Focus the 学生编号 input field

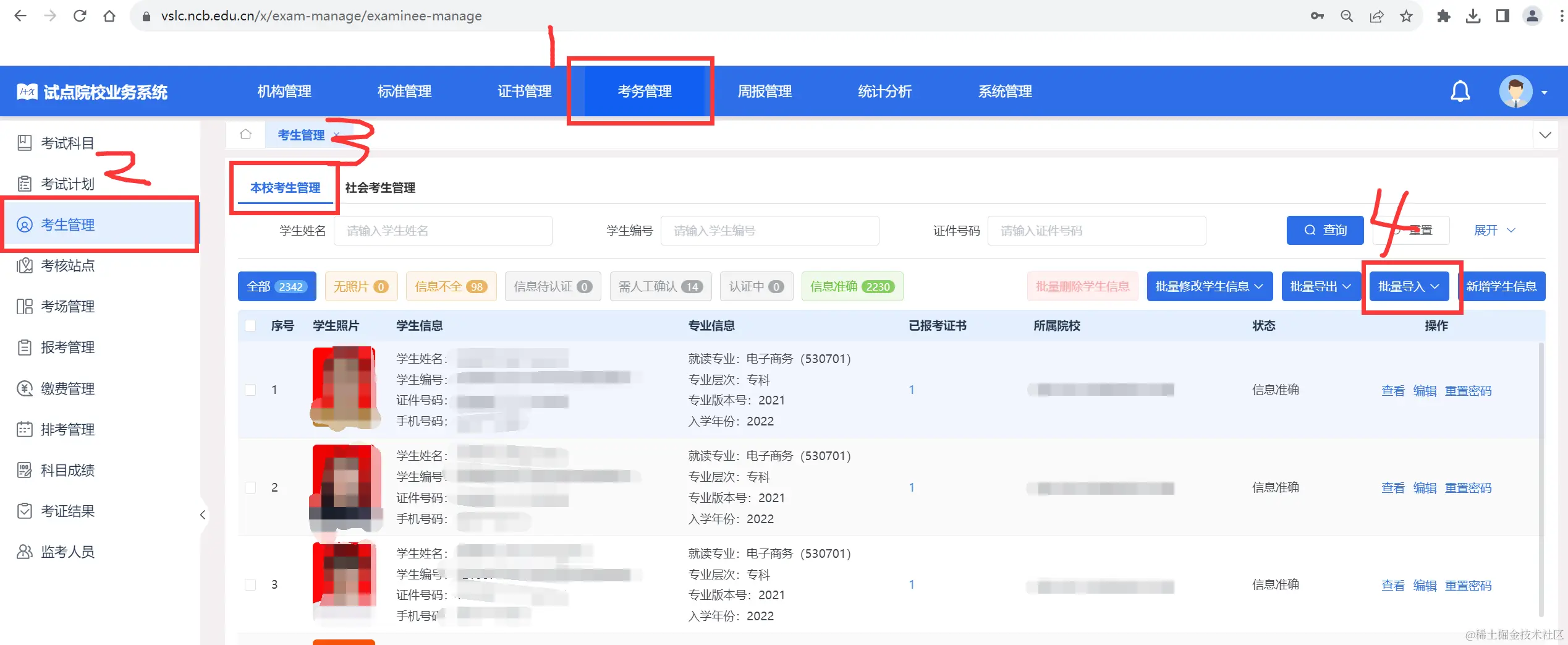(770, 231)
